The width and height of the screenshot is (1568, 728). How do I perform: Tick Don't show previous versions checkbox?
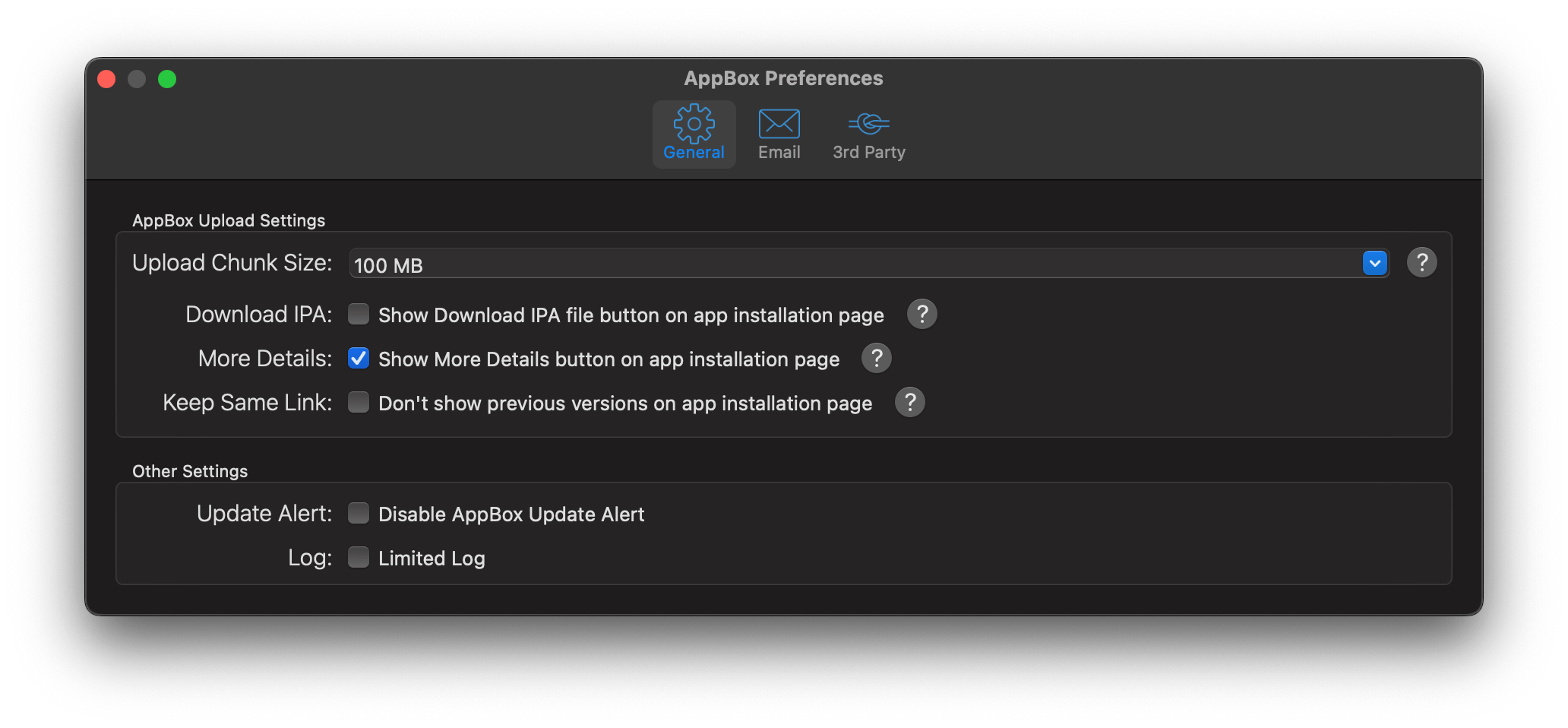359,402
